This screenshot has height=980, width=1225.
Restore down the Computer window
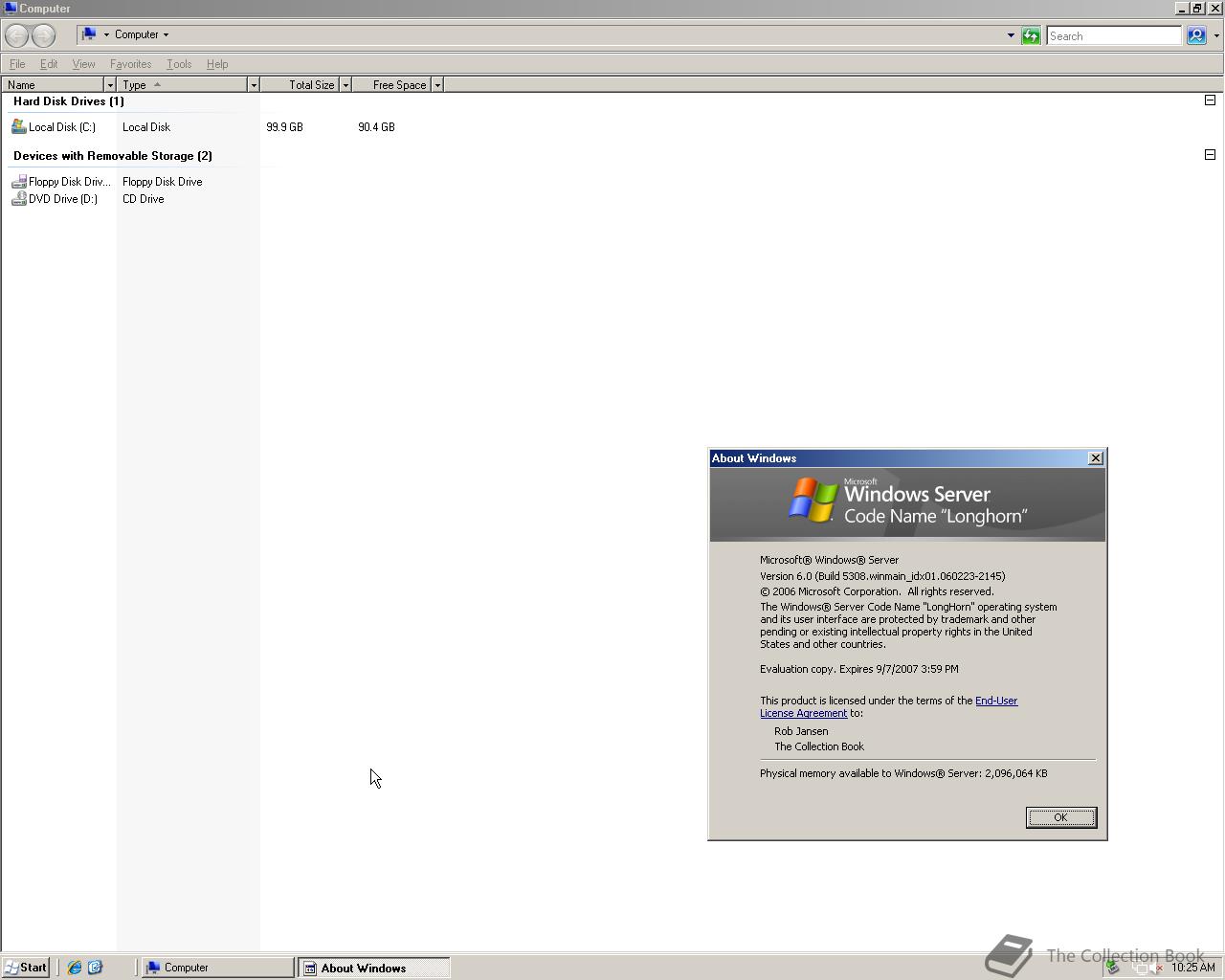1197,8
